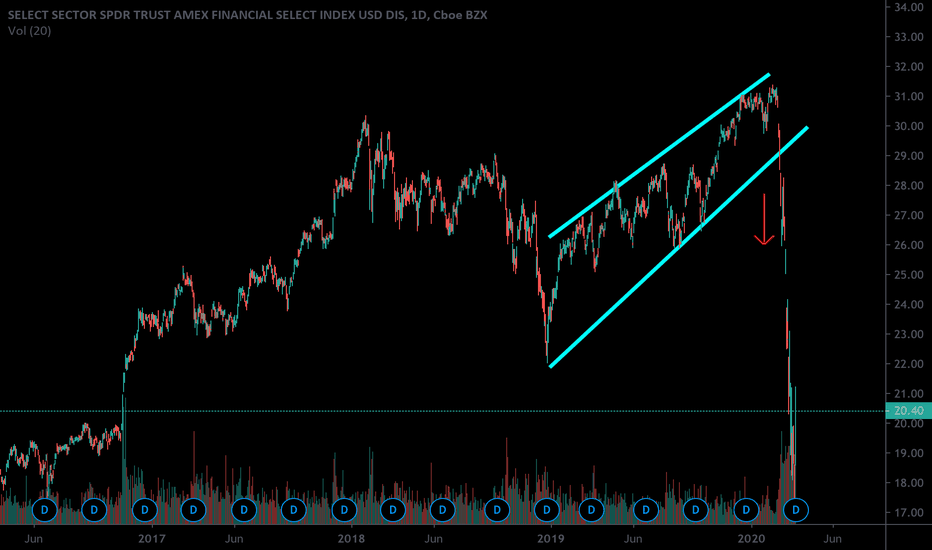Click the dividend marker above the 2020 label
The height and width of the screenshot is (550, 932).
(x=747, y=510)
